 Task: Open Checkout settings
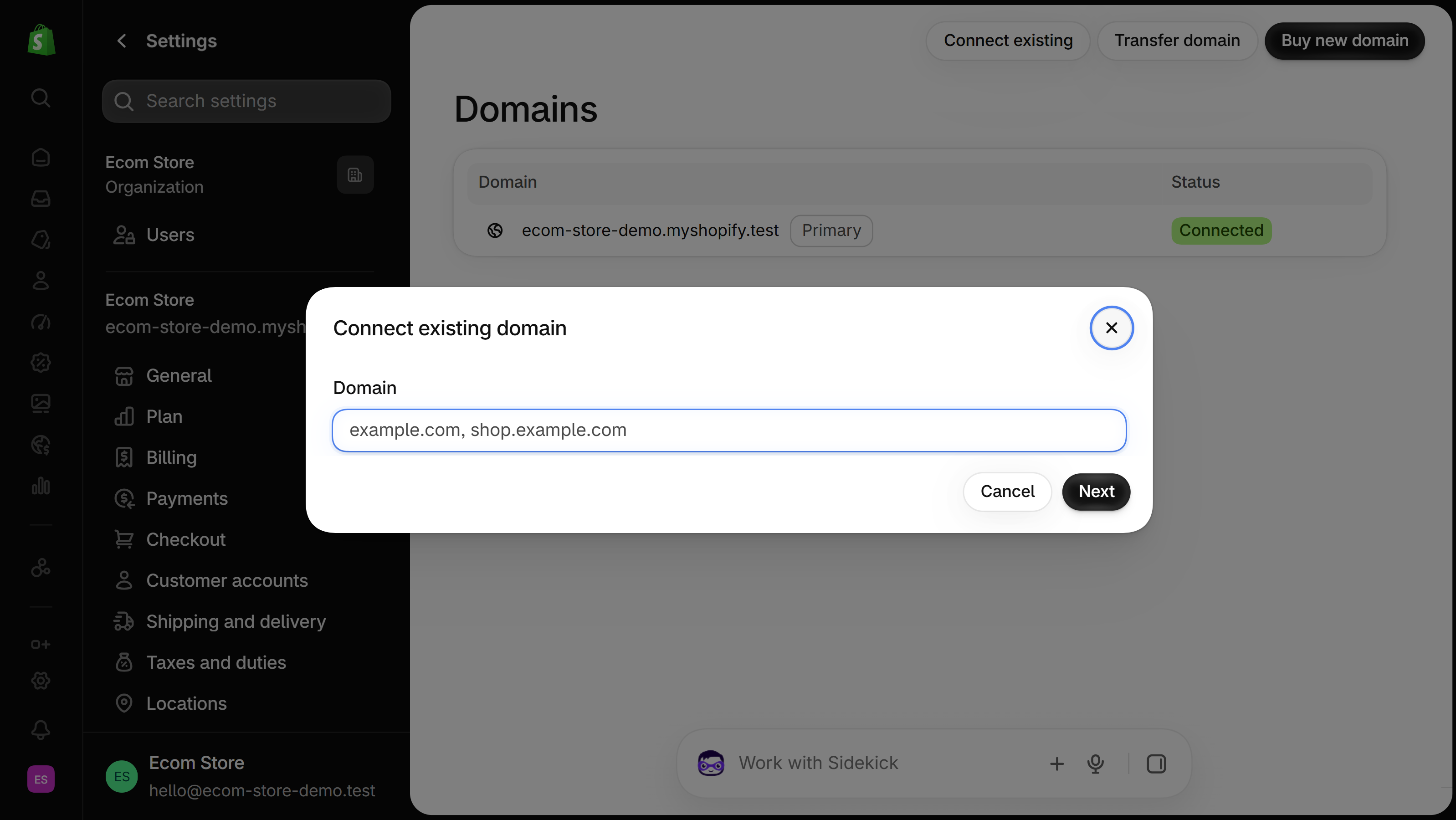(206, 540)
